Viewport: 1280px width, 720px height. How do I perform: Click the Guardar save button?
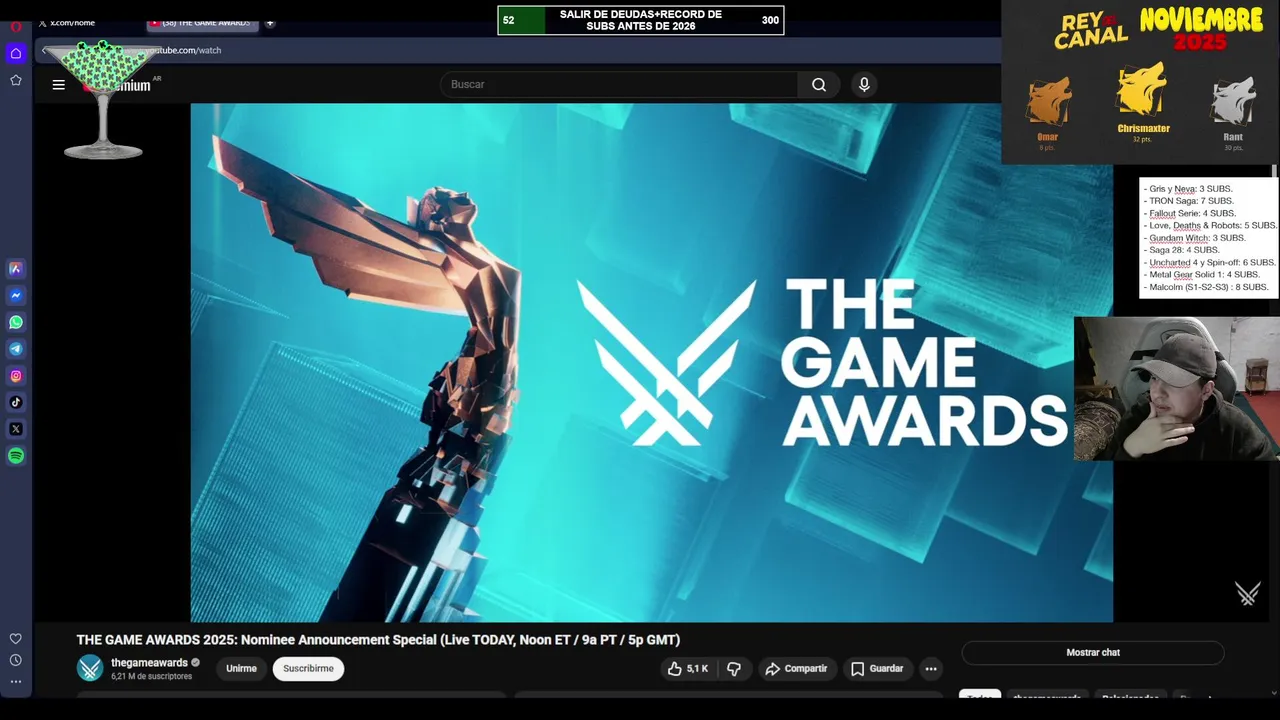877,669
